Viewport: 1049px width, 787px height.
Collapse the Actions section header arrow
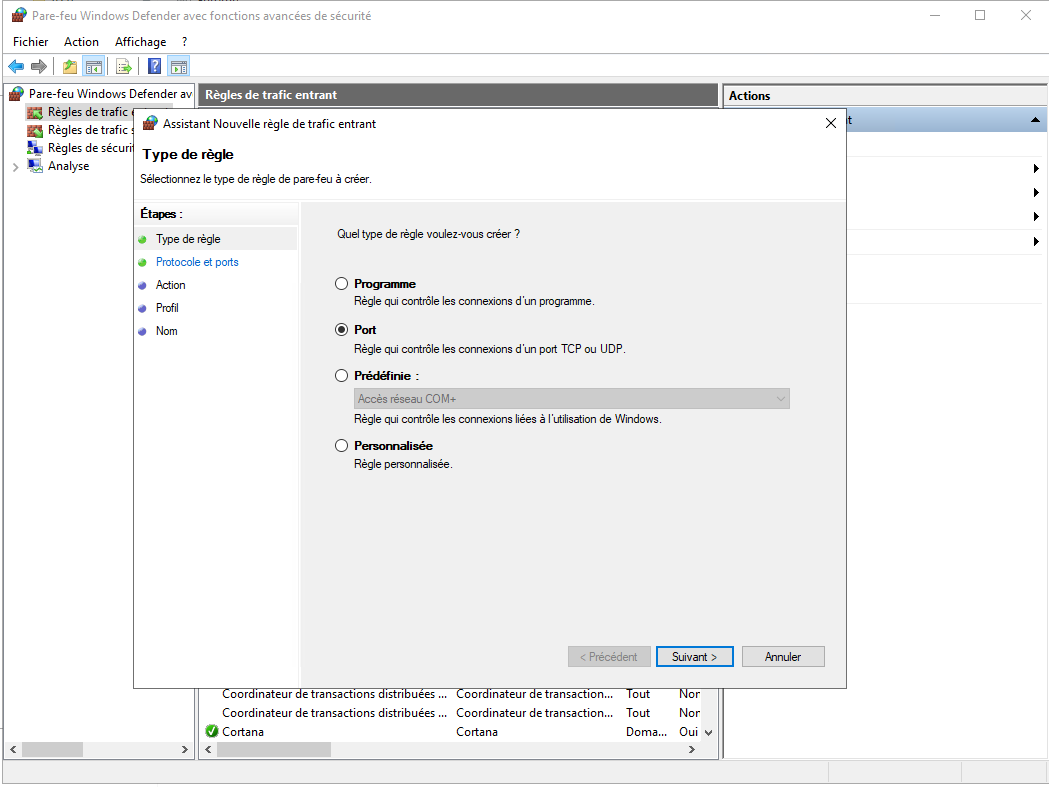coord(1035,120)
